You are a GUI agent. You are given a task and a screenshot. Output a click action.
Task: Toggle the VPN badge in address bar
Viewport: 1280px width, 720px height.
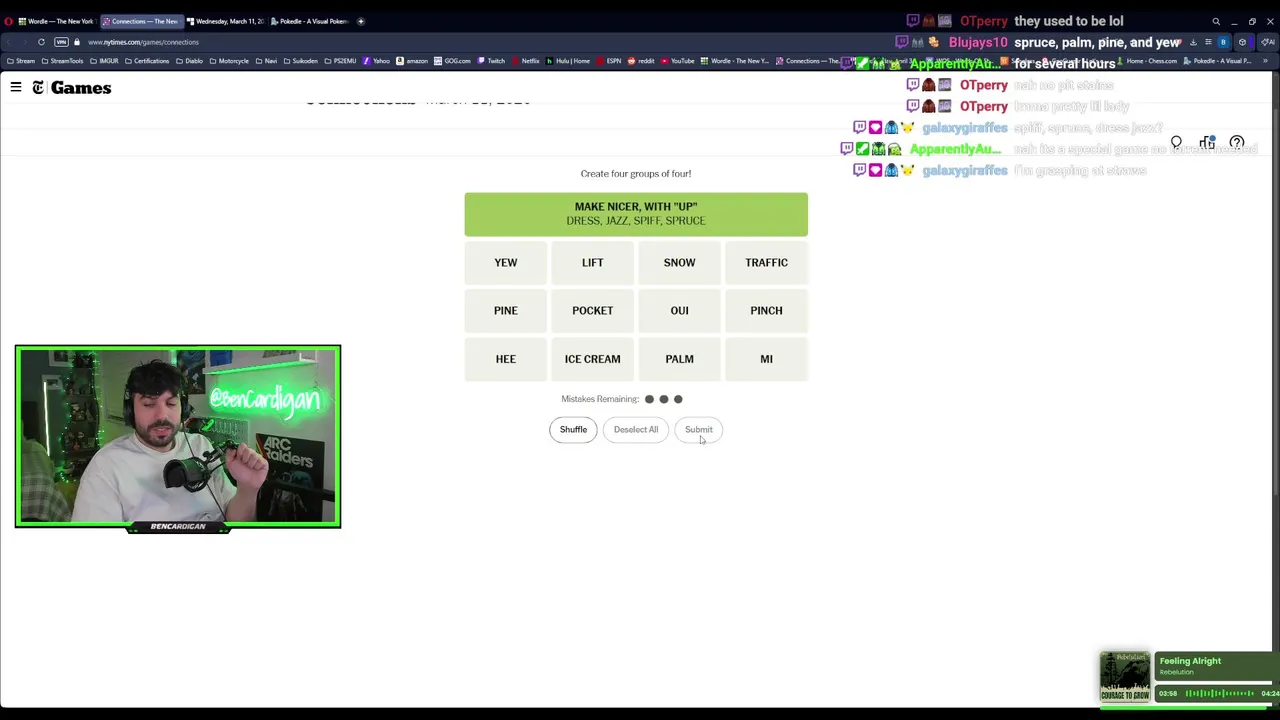pyautogui.click(x=61, y=42)
